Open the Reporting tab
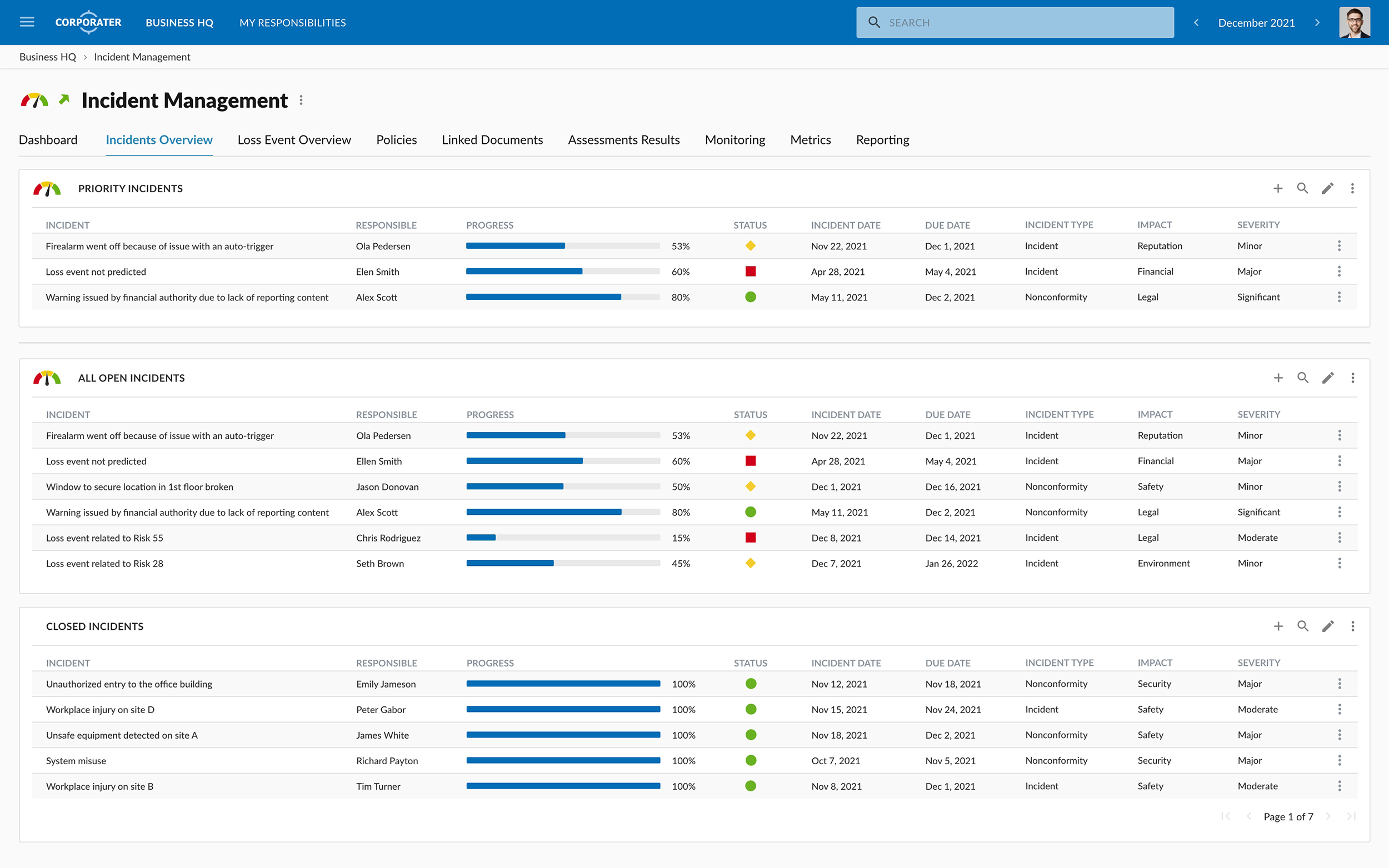Image resolution: width=1389 pixels, height=868 pixels. (x=882, y=140)
